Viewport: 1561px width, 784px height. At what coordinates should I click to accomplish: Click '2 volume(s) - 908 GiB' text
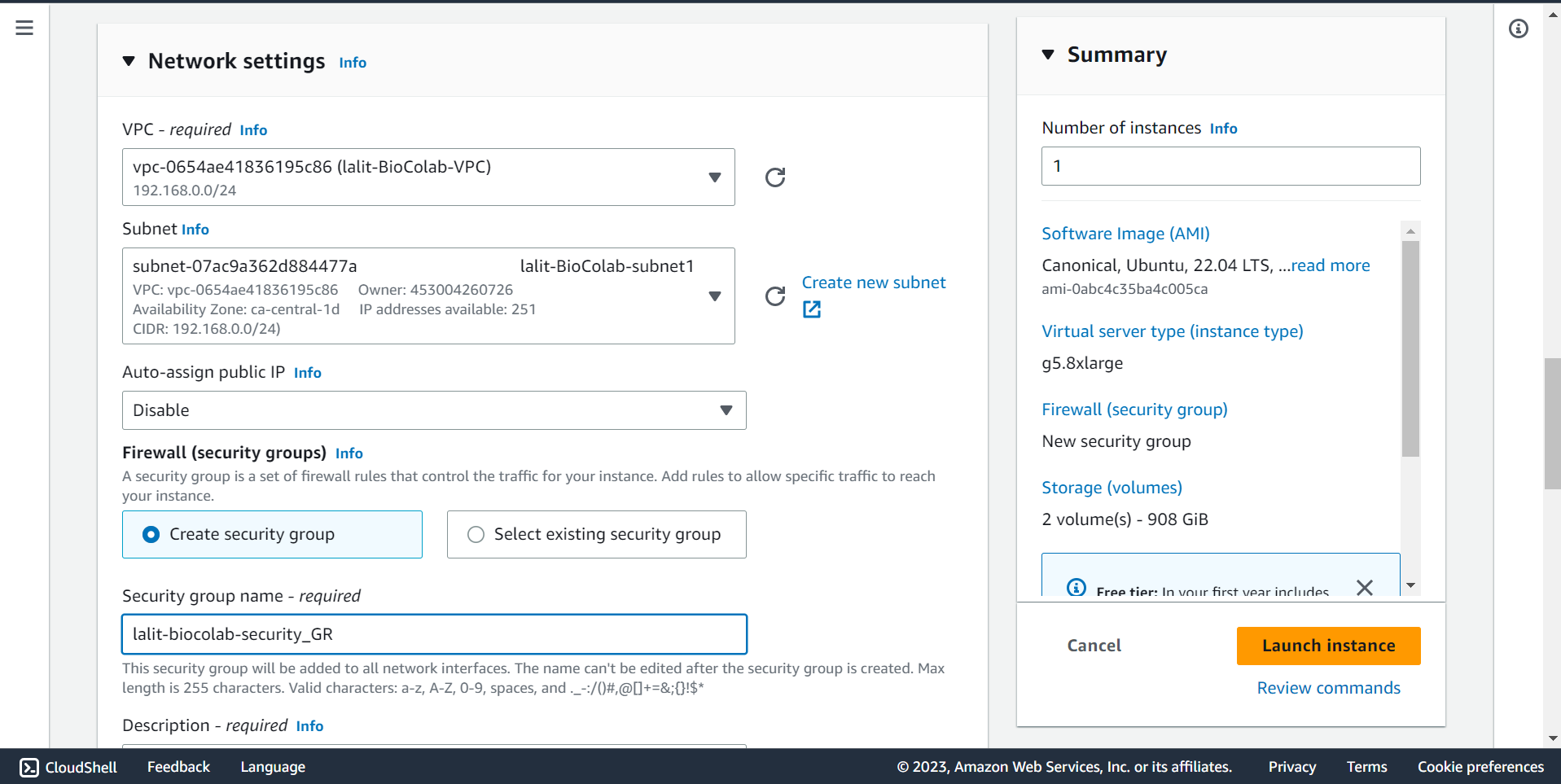click(1125, 519)
